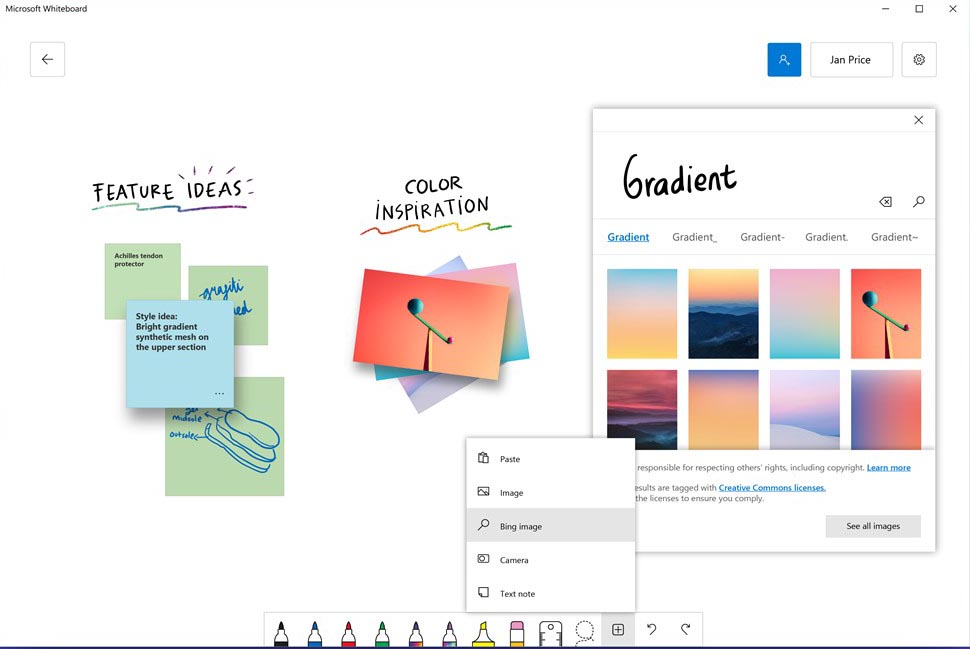Click the blue sign-in person icon
970x649 pixels.
(x=784, y=59)
